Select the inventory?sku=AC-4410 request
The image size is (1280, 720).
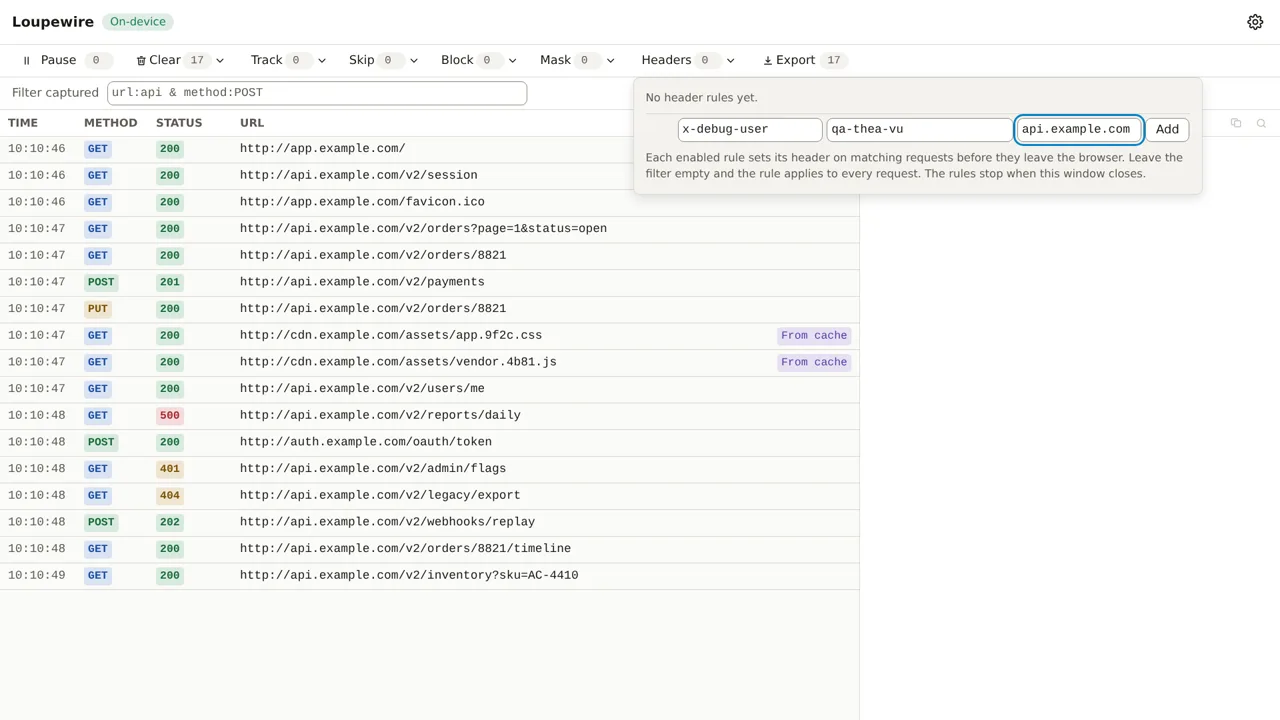[429, 575]
